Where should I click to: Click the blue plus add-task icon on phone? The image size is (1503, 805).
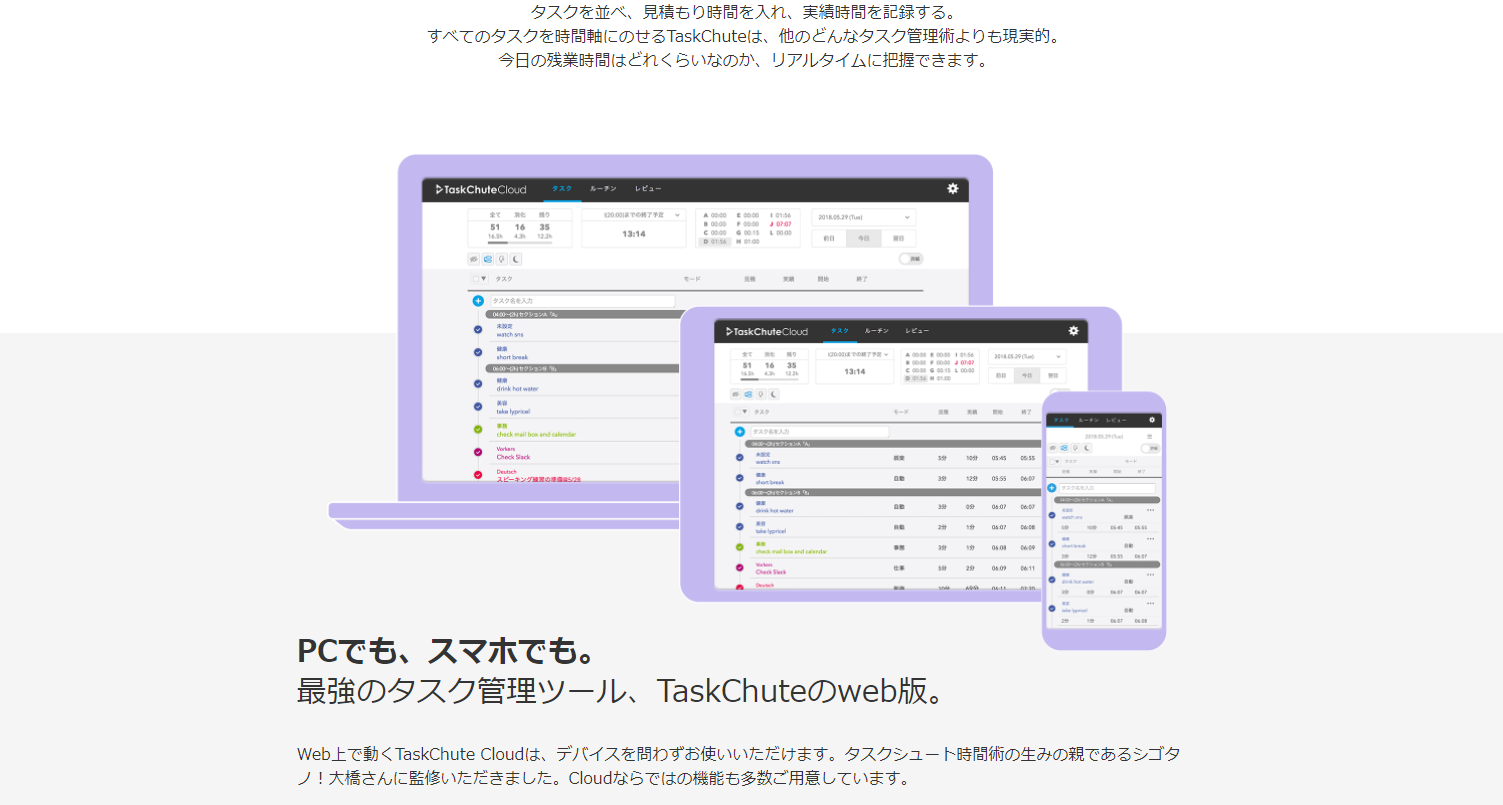(1051, 488)
